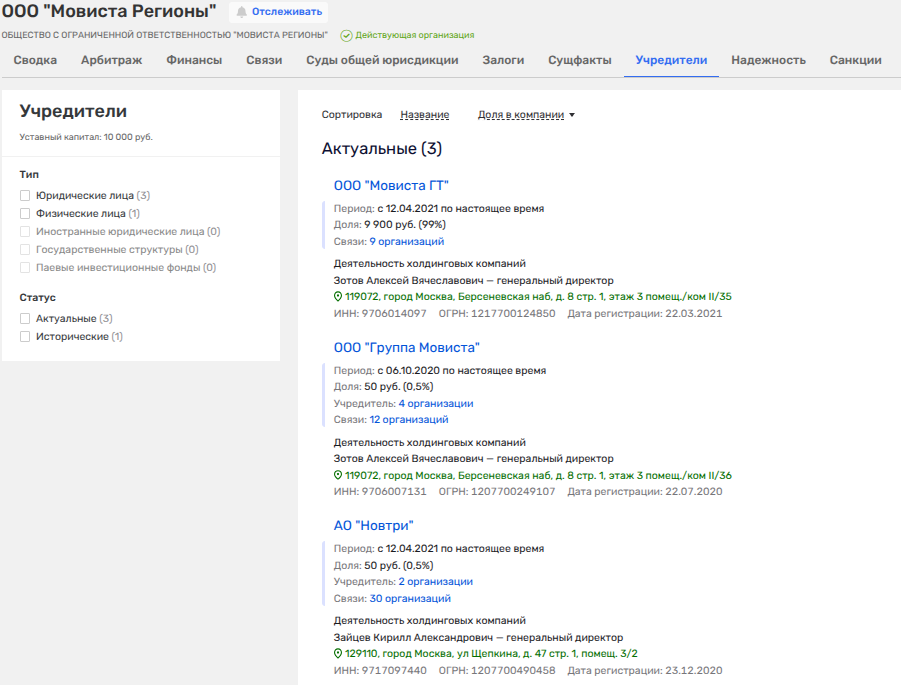Click map pin icon for АО Новтри address
This screenshot has width=901, height=685.
(x=338, y=654)
